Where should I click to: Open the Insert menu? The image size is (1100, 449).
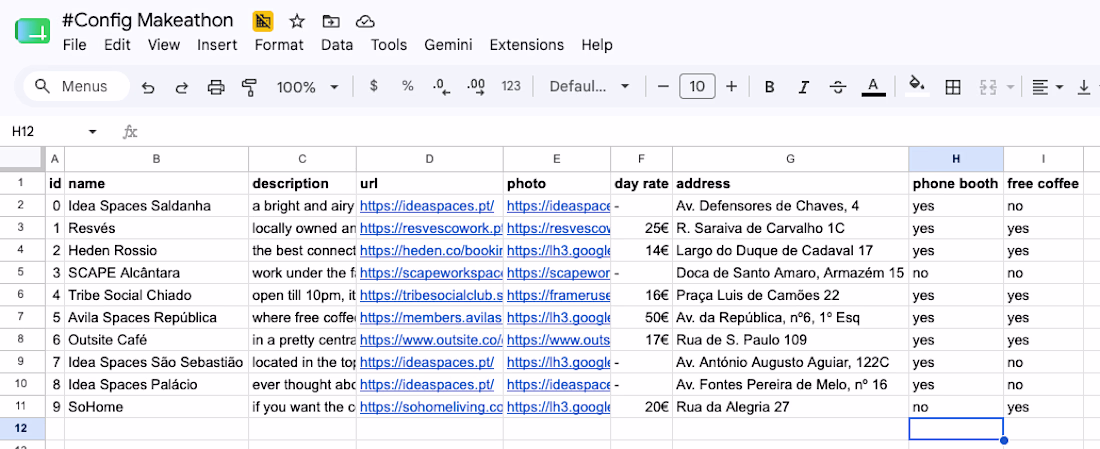217,45
